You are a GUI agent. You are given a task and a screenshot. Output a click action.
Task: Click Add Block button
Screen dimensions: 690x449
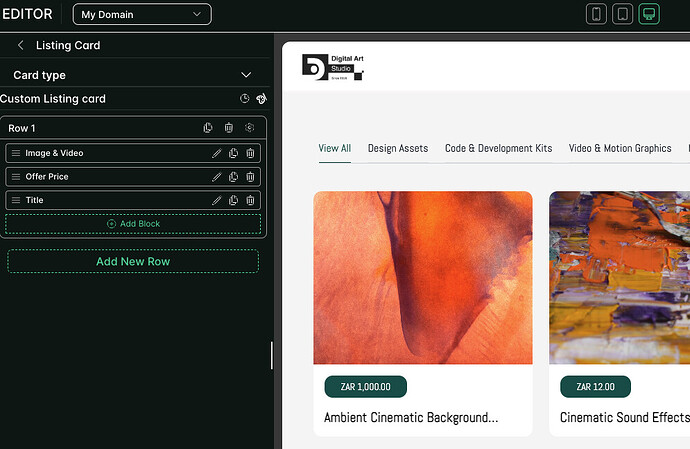click(x=133, y=224)
